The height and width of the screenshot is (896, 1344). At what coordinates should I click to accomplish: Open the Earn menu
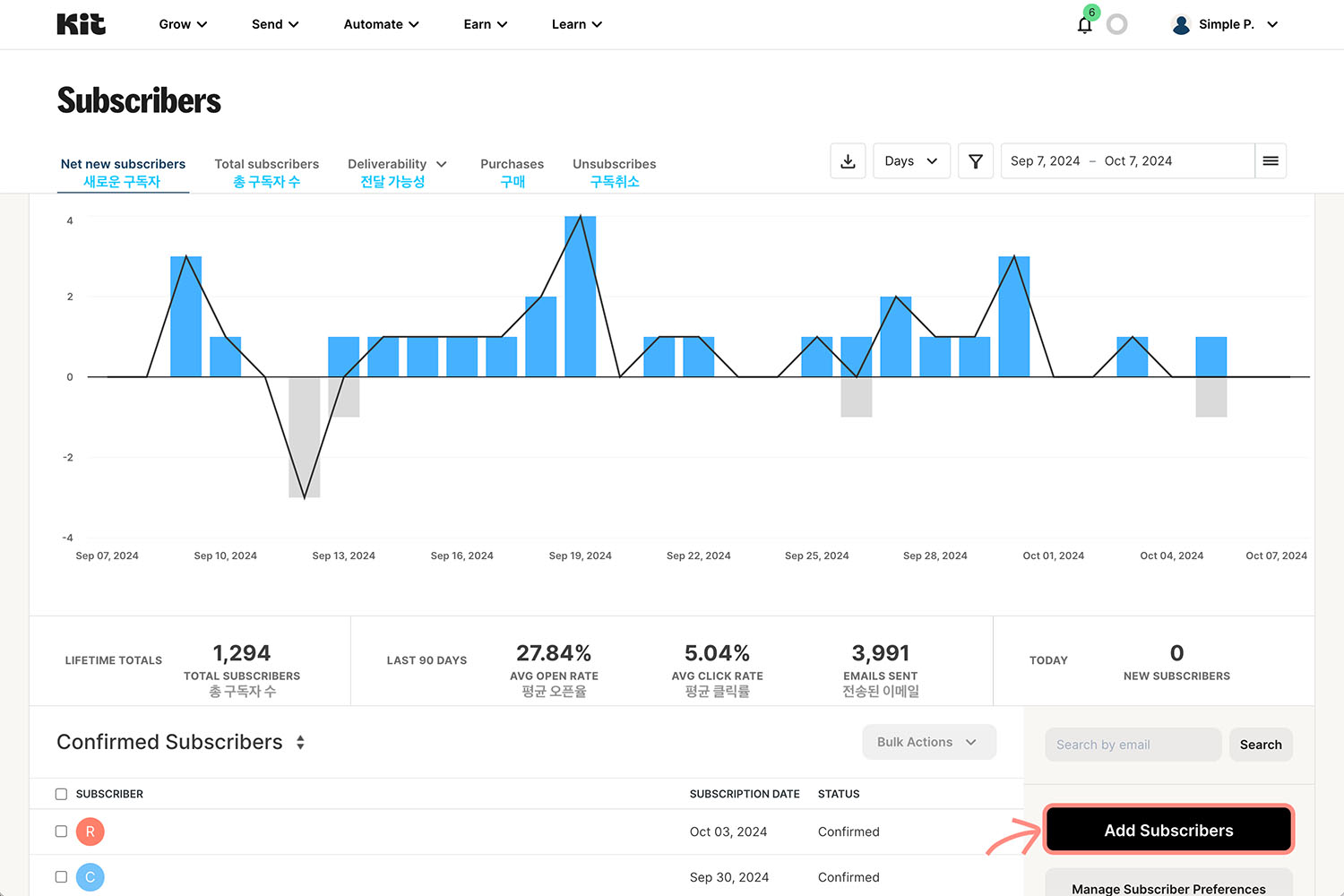tap(485, 24)
